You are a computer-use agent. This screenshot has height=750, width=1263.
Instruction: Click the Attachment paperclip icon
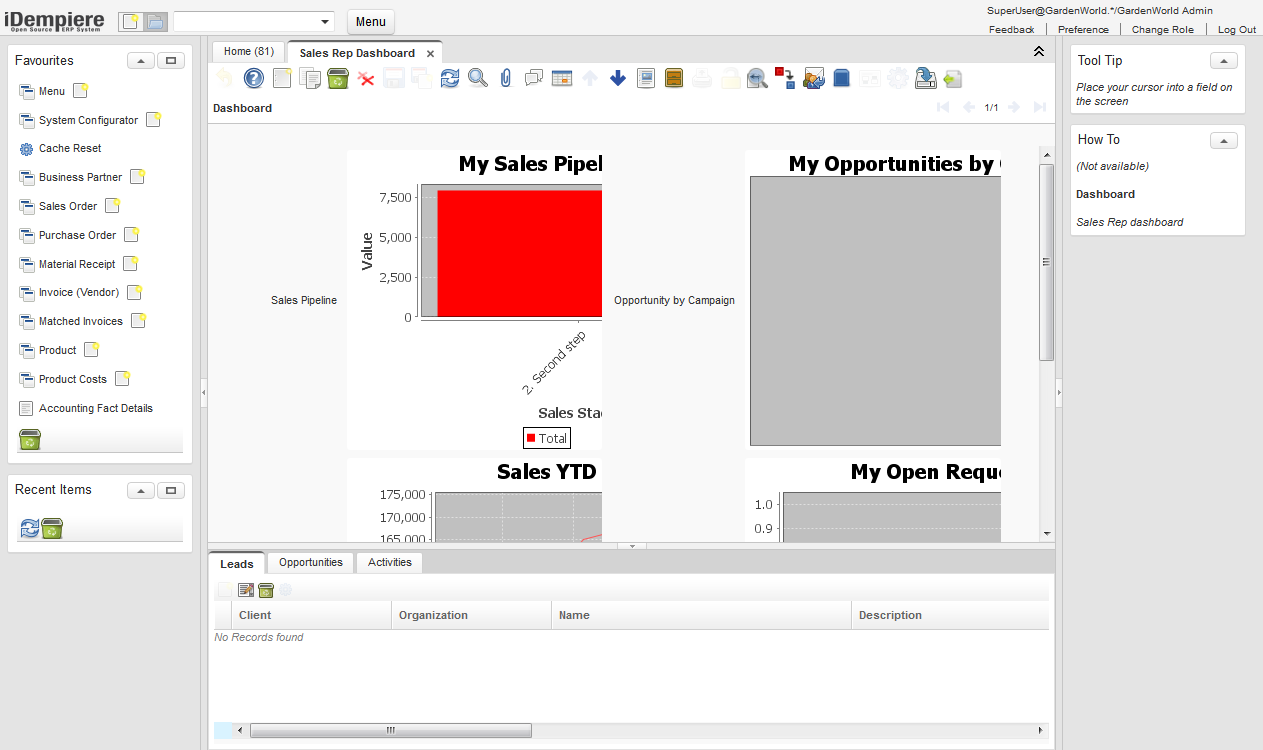[506, 78]
